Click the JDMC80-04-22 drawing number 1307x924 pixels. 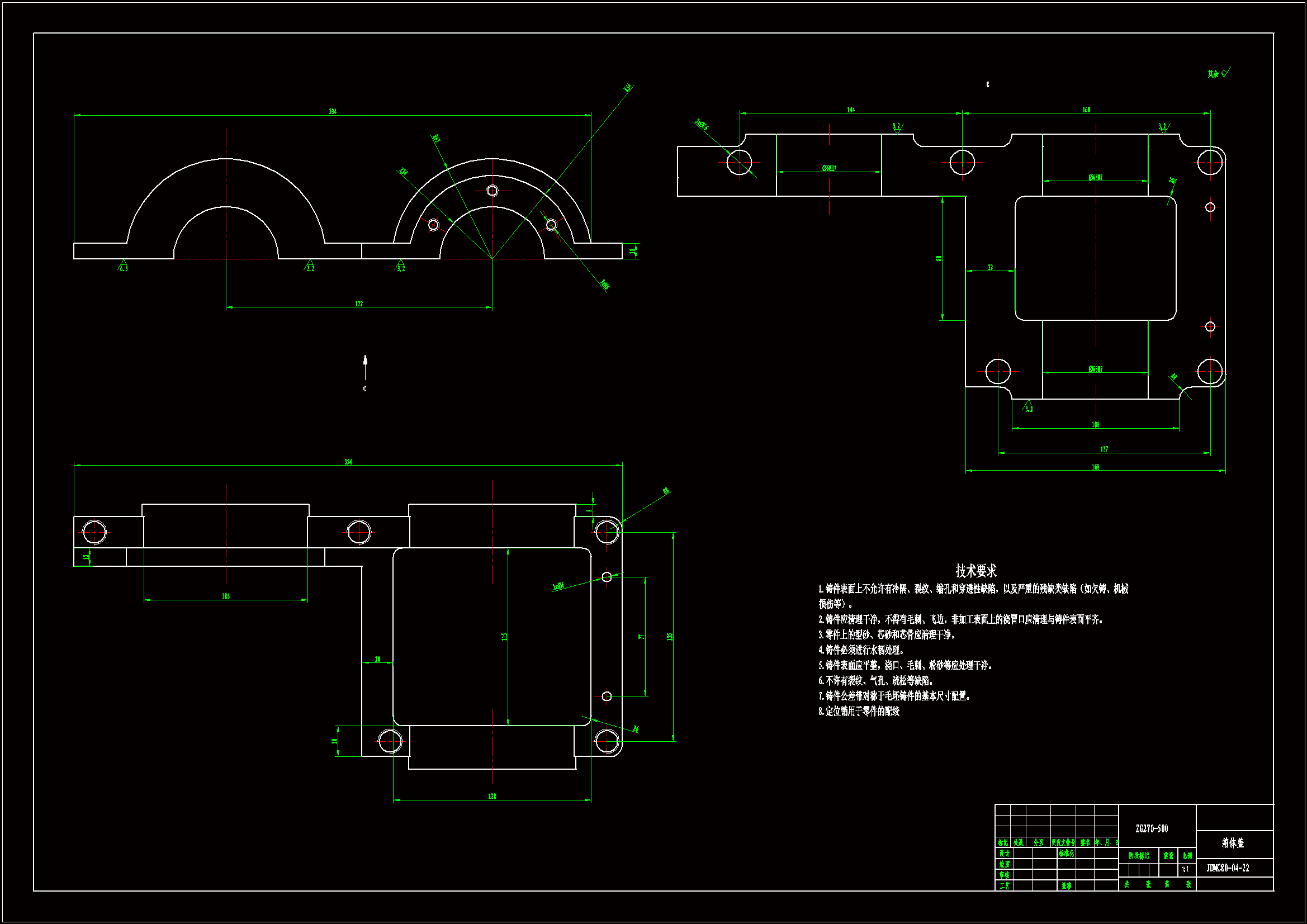(1228, 868)
